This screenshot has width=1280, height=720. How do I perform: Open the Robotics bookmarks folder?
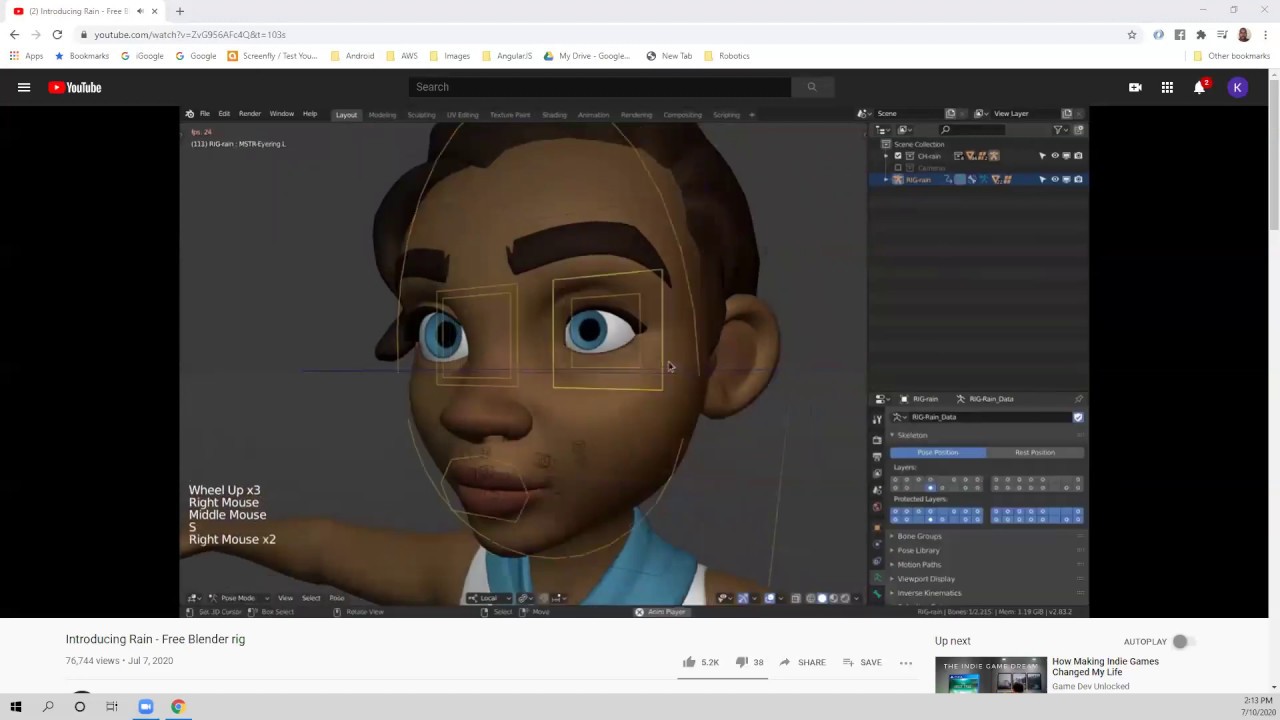727,56
